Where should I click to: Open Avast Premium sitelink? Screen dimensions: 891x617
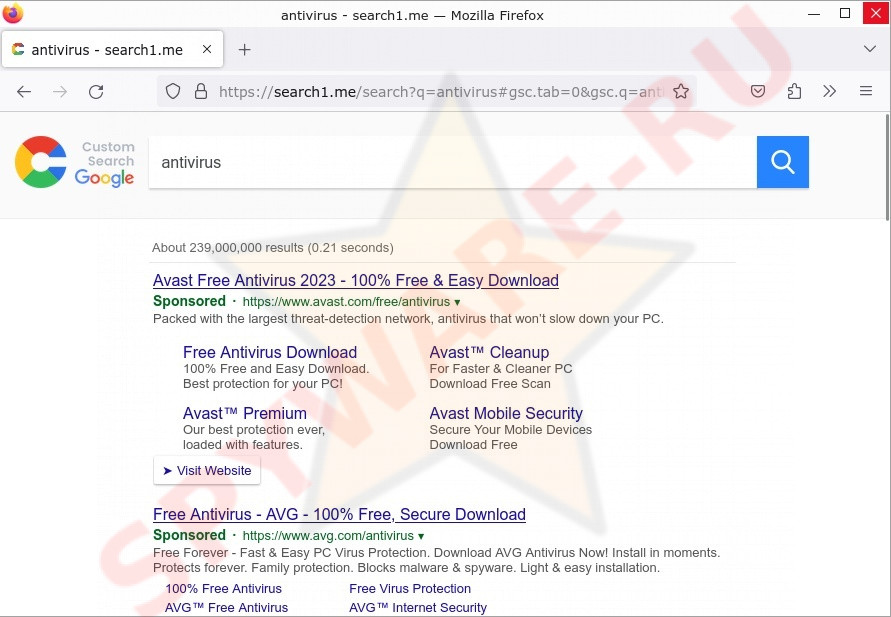245,413
